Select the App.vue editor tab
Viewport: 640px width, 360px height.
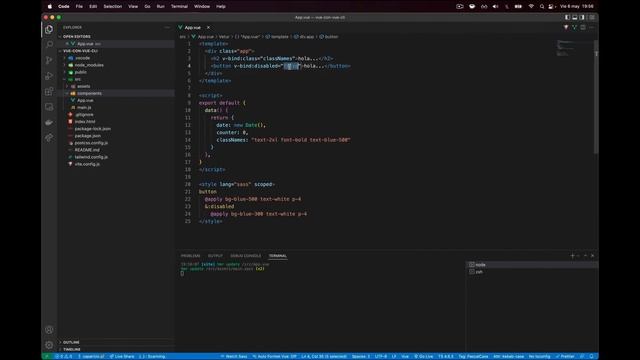193,27
